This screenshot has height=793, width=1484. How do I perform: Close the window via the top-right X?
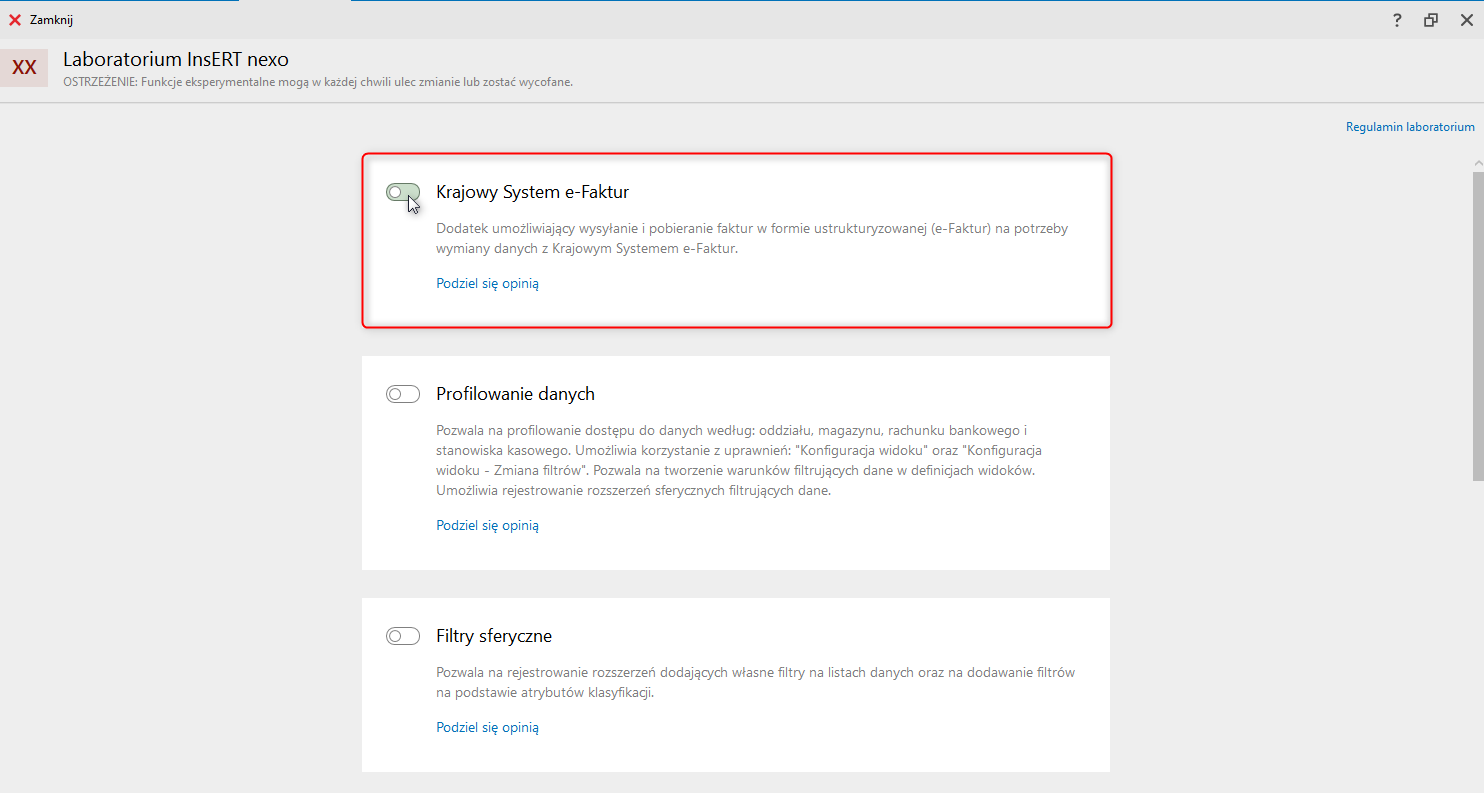click(1465, 20)
